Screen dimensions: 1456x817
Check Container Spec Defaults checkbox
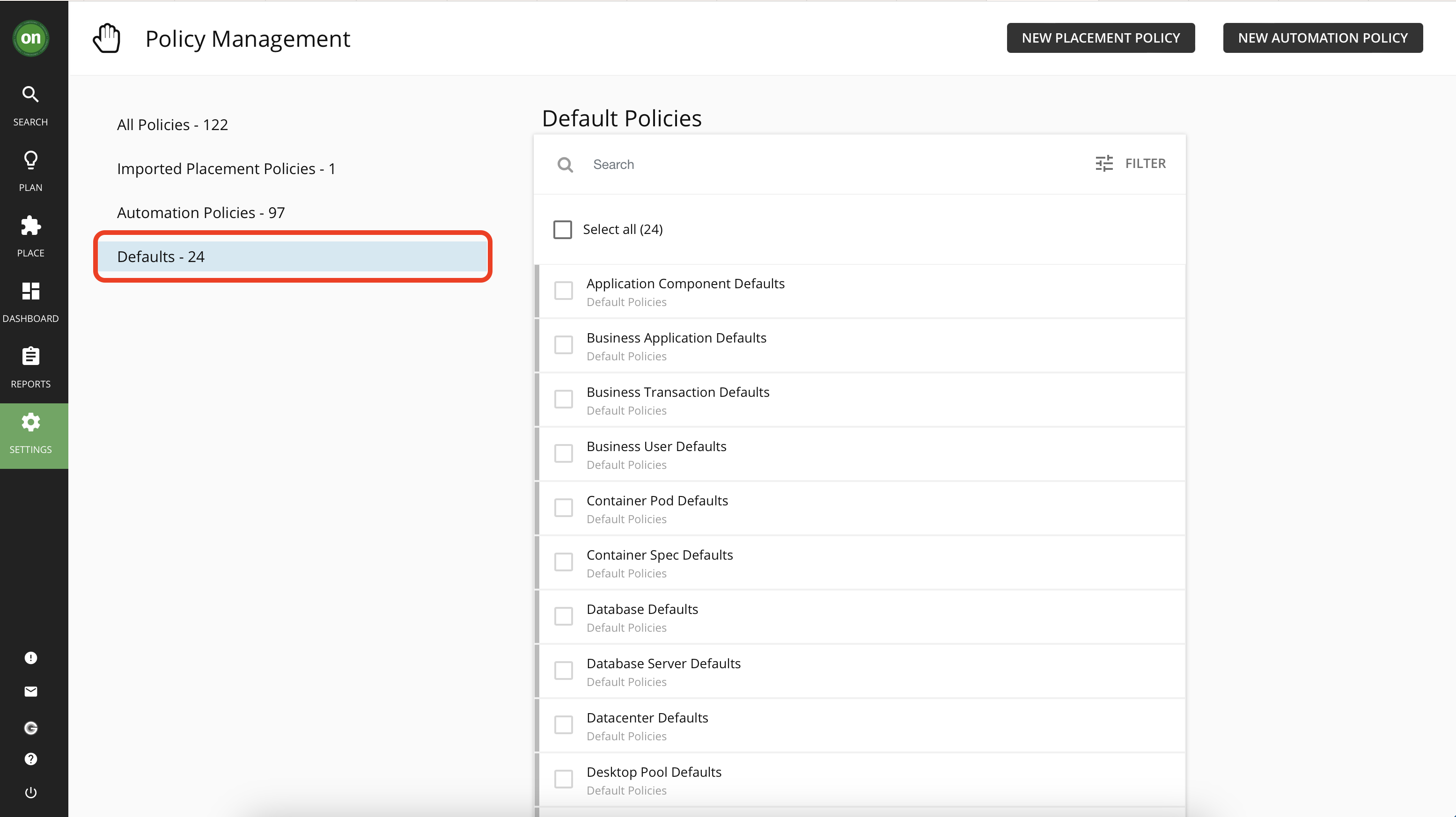[x=564, y=562]
